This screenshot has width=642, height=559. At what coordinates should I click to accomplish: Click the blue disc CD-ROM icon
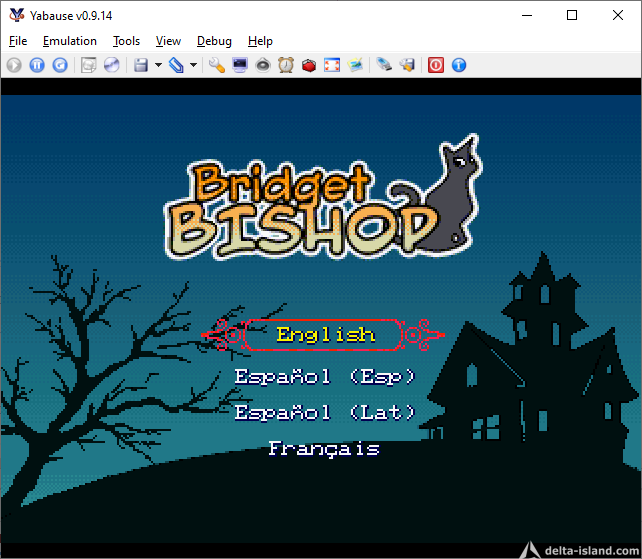[x=112, y=65]
